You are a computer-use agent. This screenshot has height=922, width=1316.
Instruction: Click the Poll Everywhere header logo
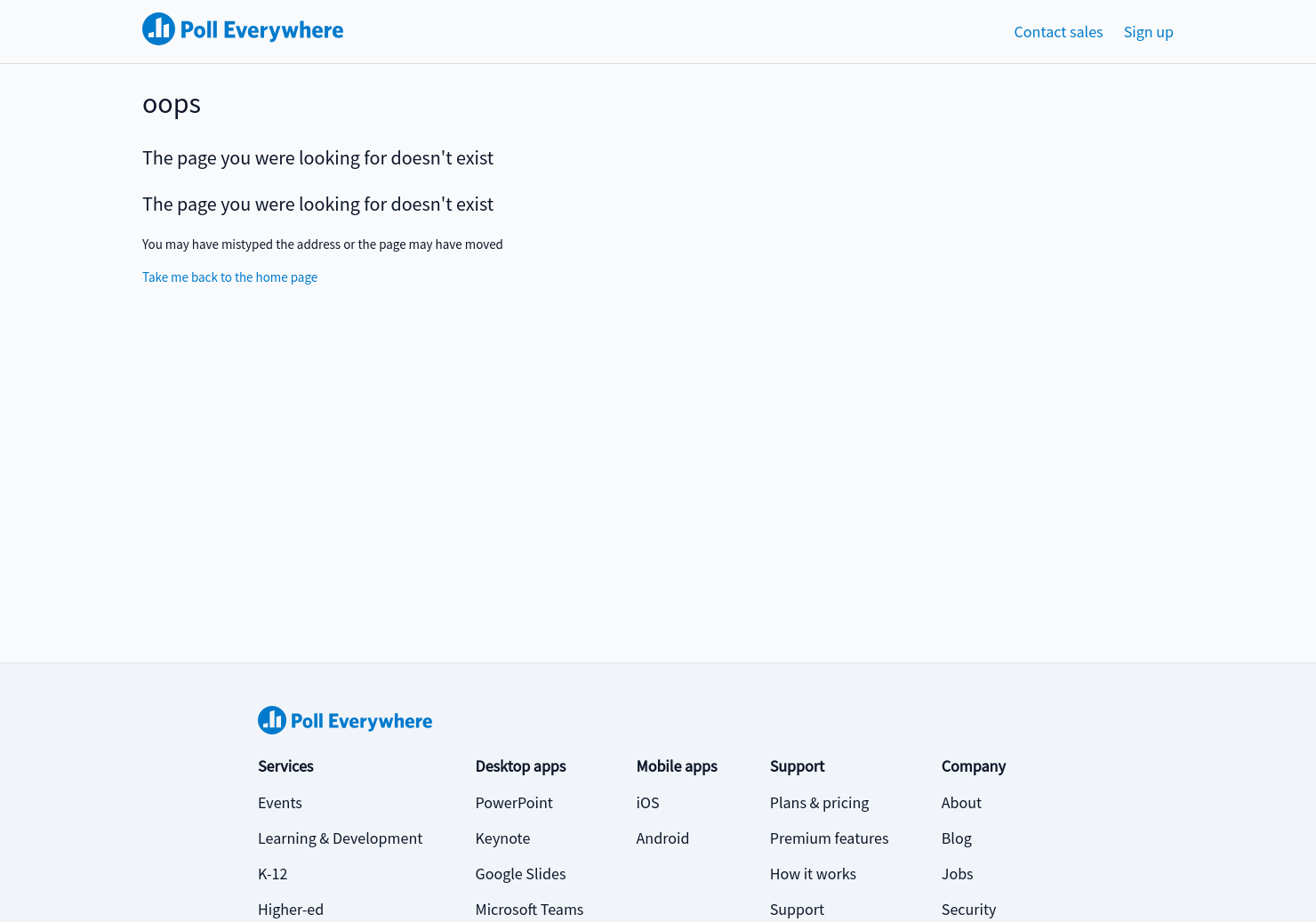[x=243, y=29]
